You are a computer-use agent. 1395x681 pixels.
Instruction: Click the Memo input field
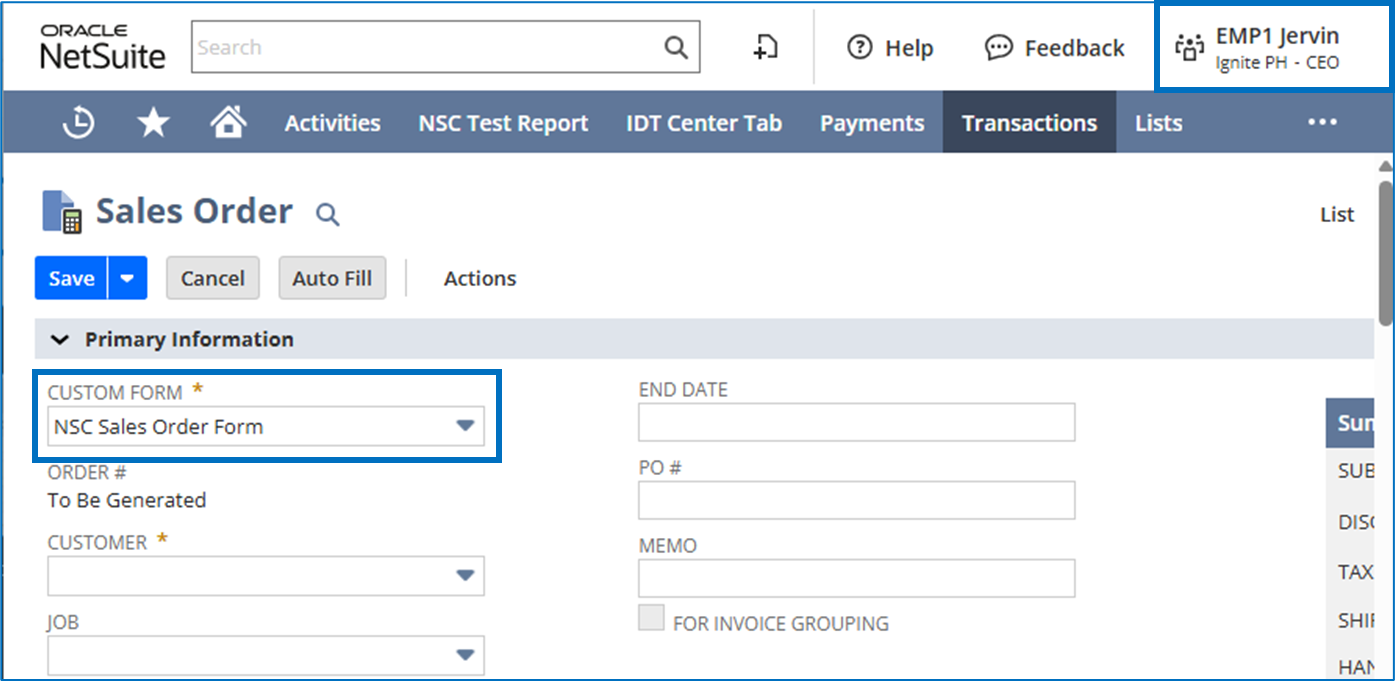[x=857, y=578]
